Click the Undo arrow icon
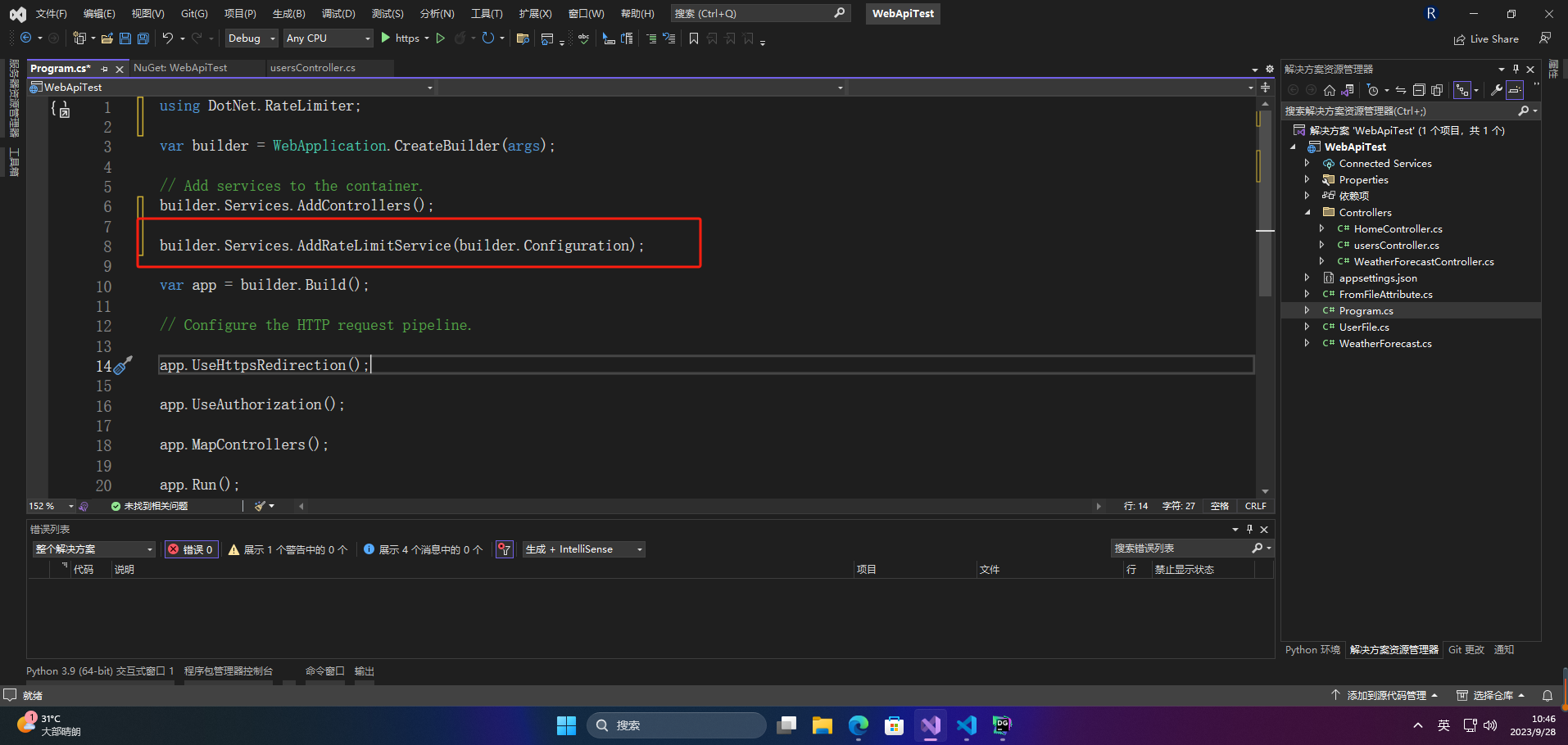The width and height of the screenshot is (1568, 745). [167, 38]
